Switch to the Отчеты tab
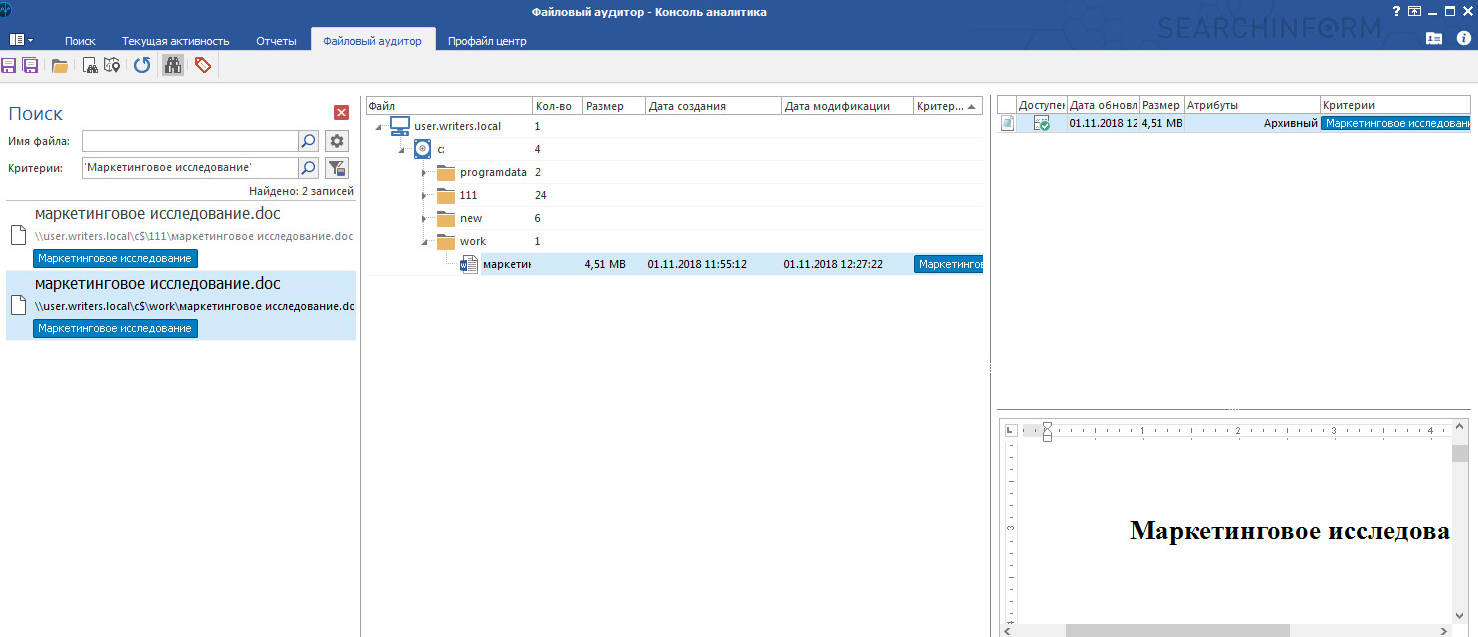Screen dimensions: 1478x637 276,41
